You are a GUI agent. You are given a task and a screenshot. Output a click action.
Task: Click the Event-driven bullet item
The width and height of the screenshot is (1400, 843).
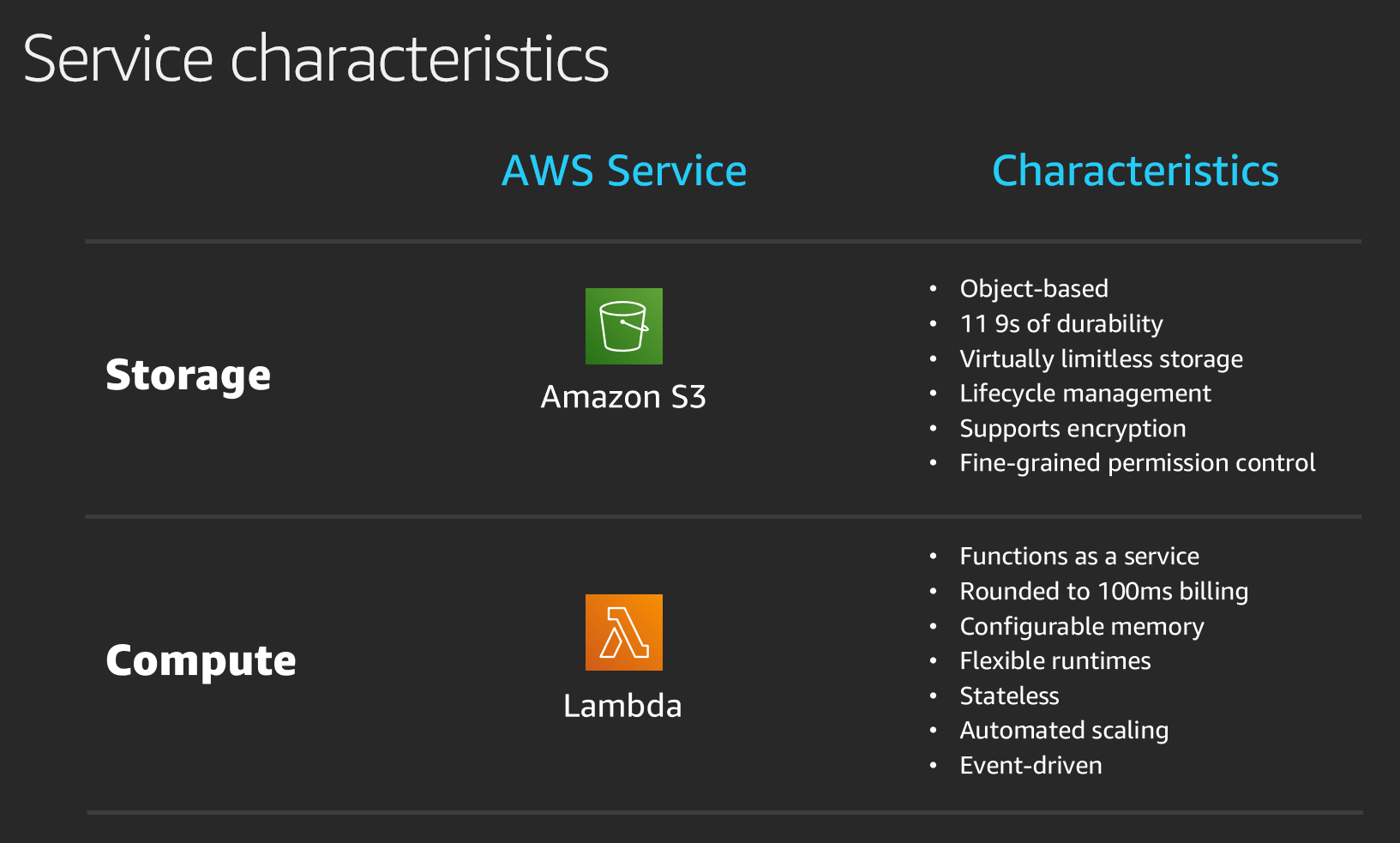[1031, 765]
